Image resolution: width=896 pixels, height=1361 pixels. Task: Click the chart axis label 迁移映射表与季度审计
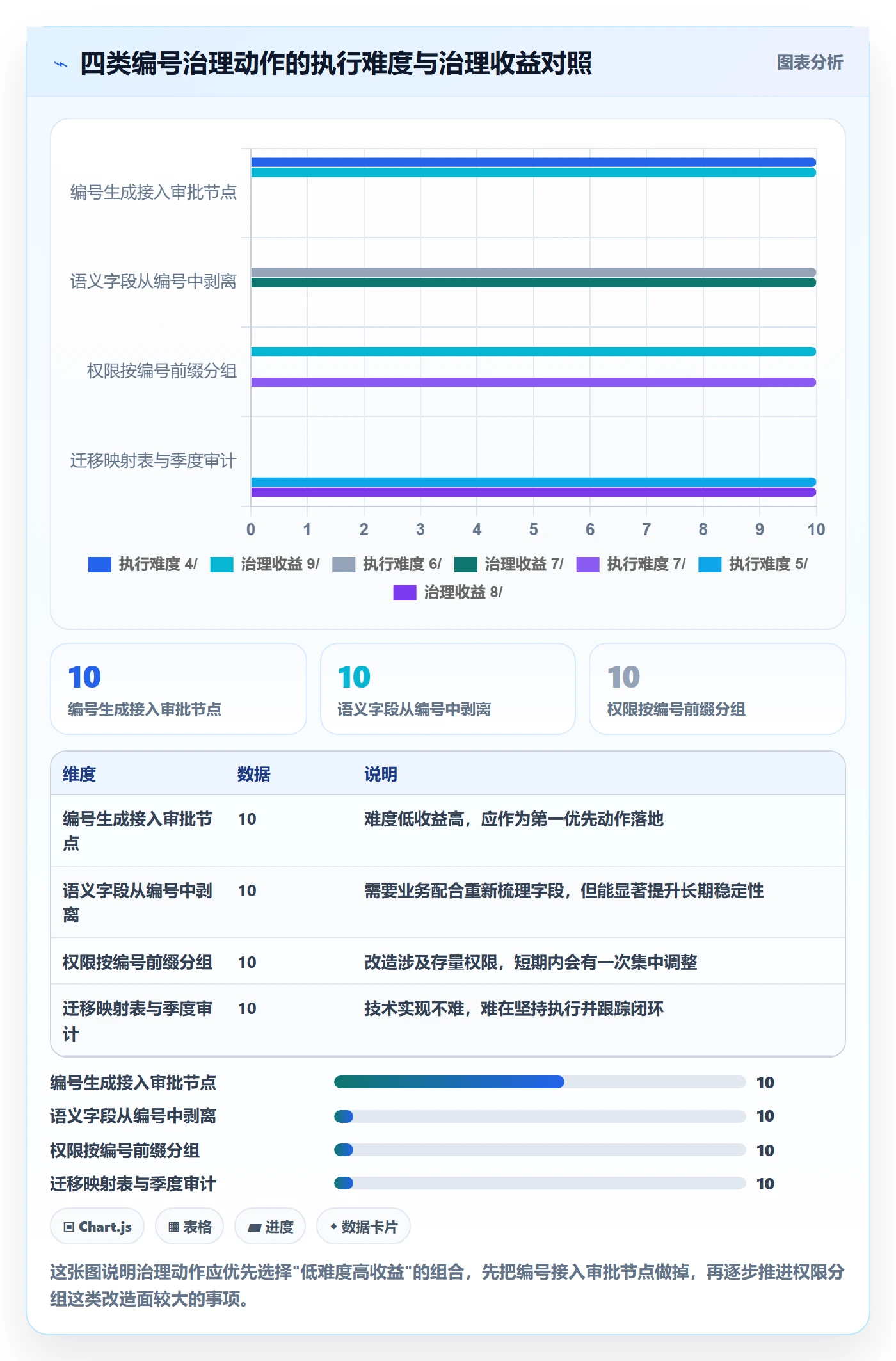coord(154,461)
